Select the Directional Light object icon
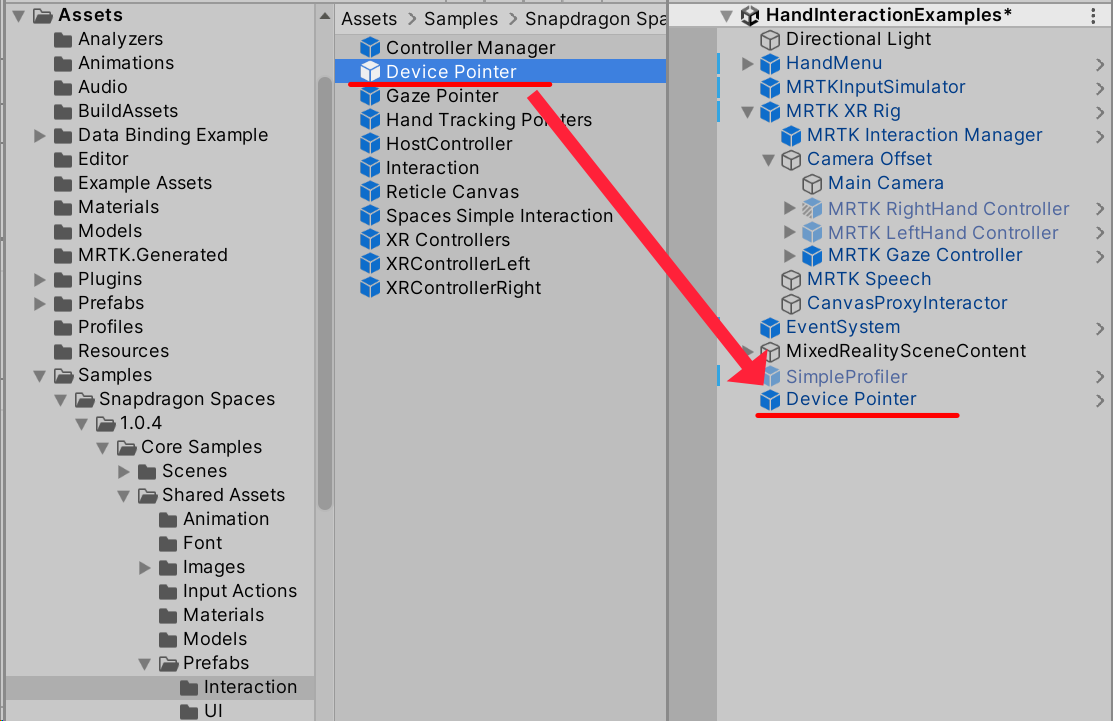1113x721 pixels. (x=770, y=40)
